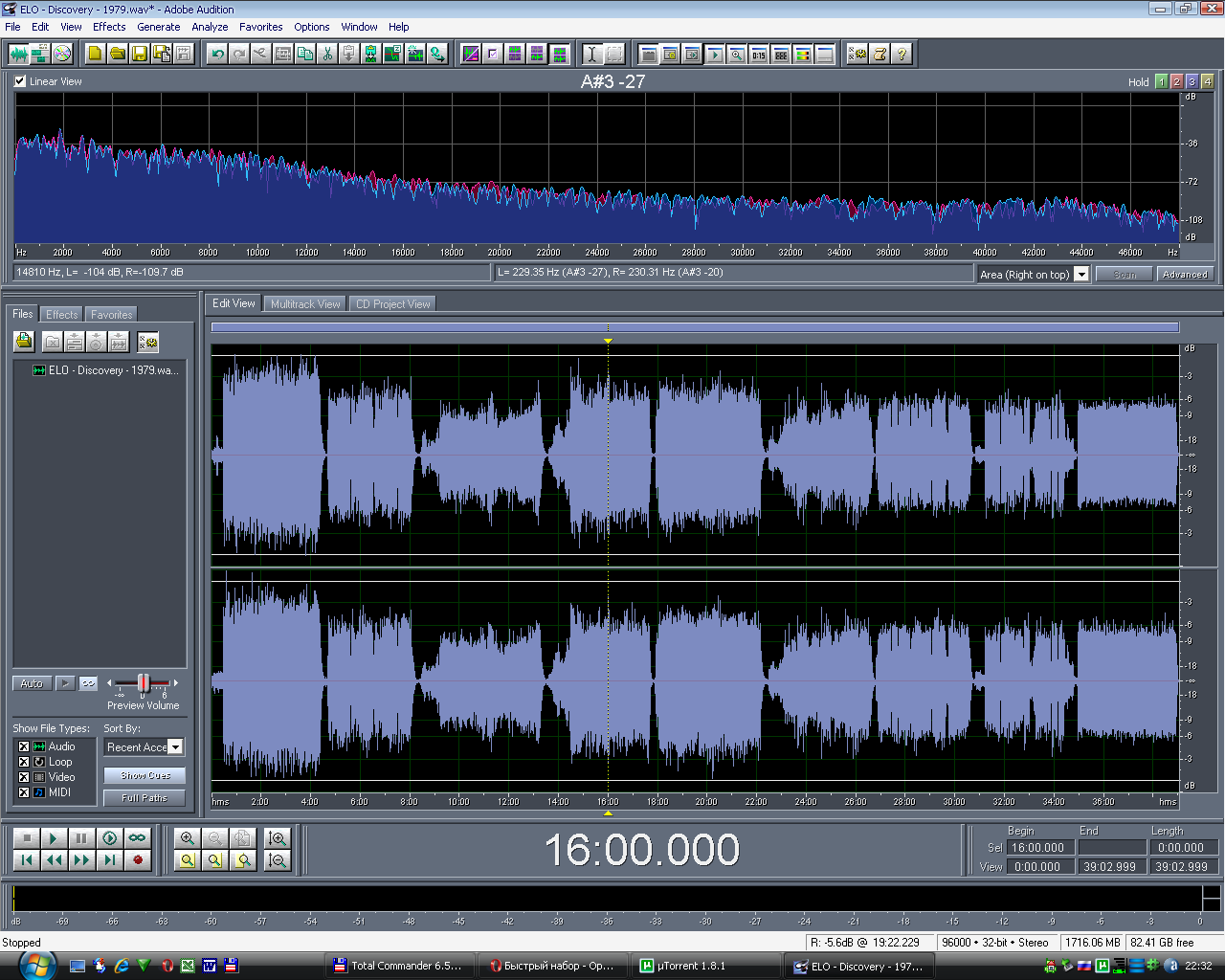Click the Record button in transport controls
Viewport: 1225px width, 980px height.
[x=138, y=860]
